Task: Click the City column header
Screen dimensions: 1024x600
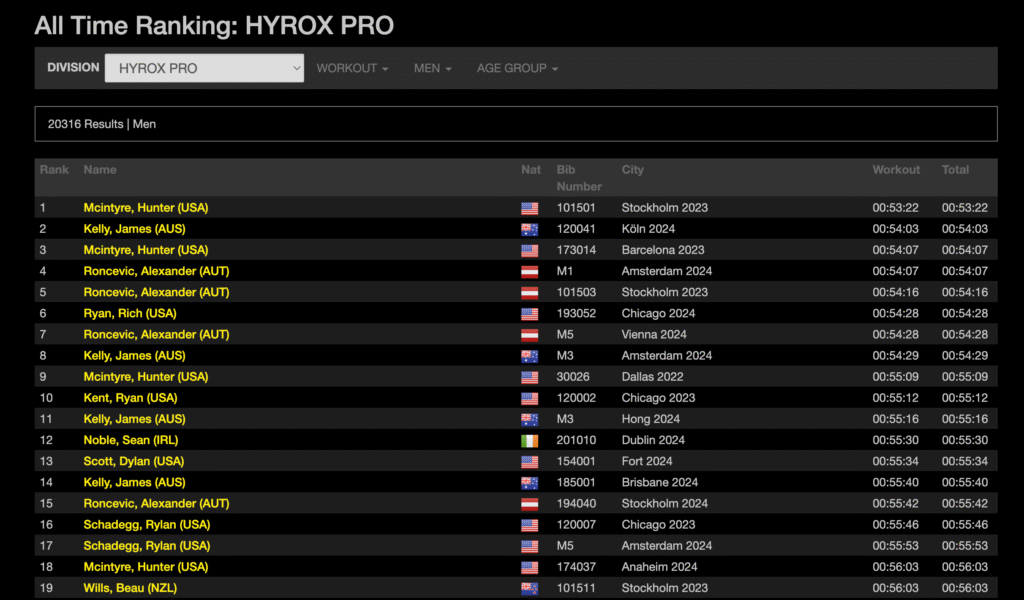Action: 632,170
